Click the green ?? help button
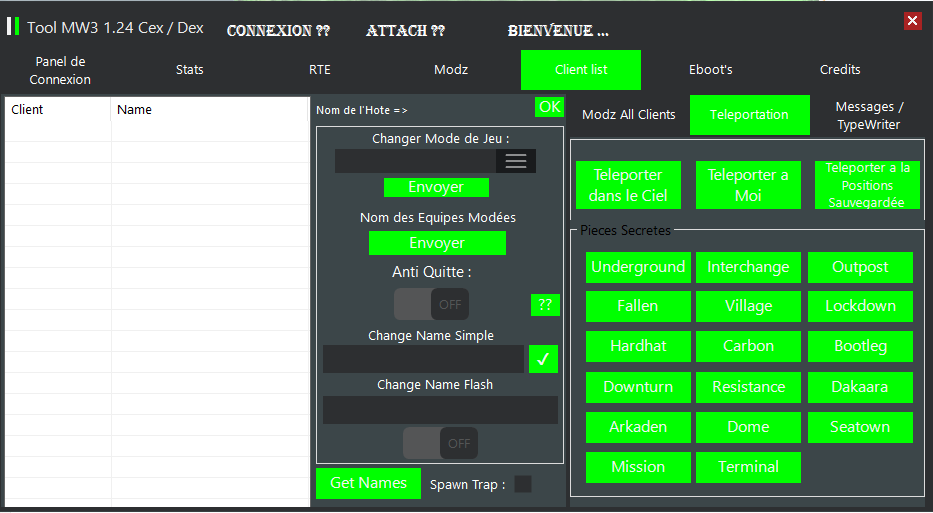The image size is (933, 513). pos(545,305)
